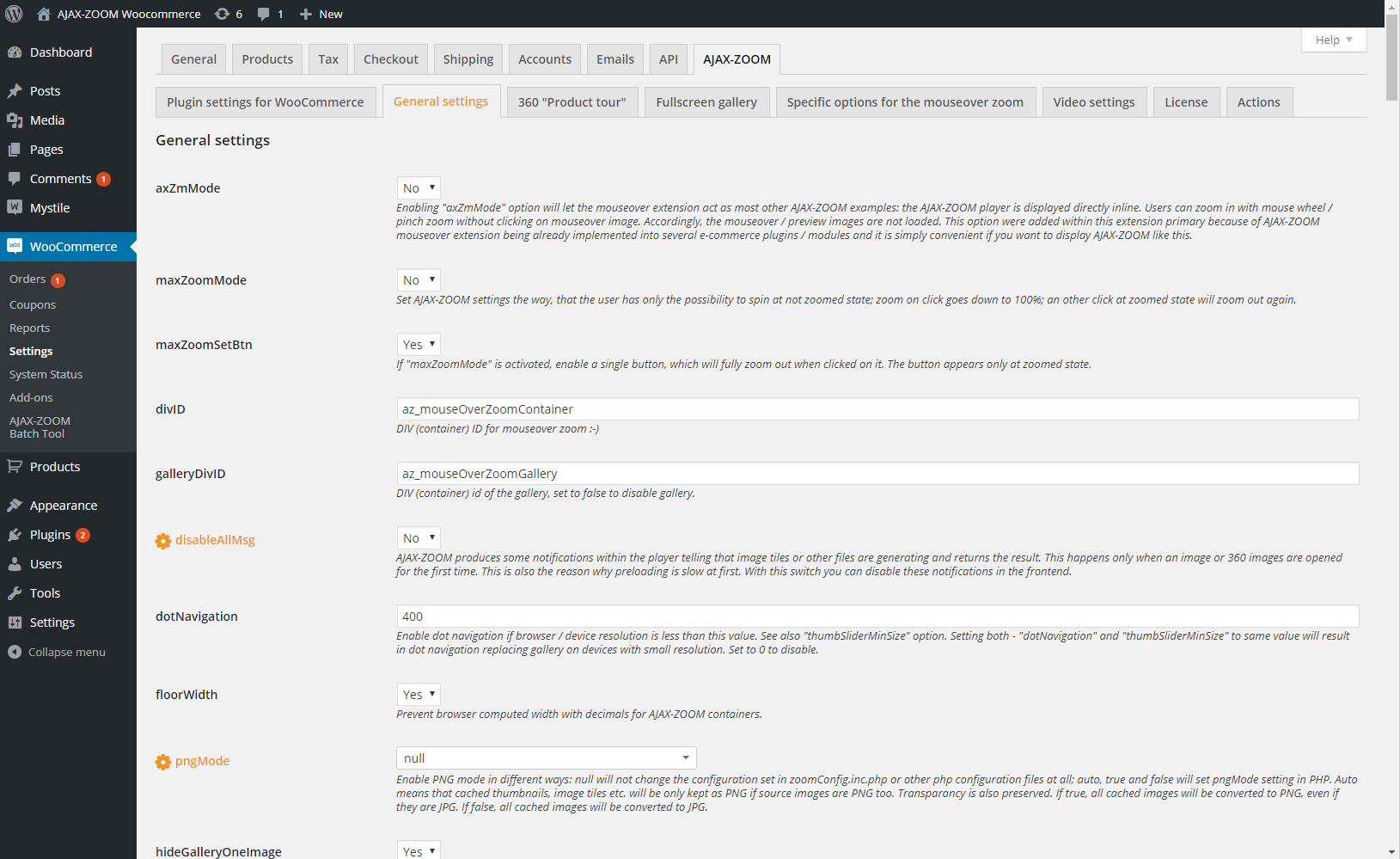Open License subtab
Viewport: 1400px width, 859px height.
(1186, 102)
